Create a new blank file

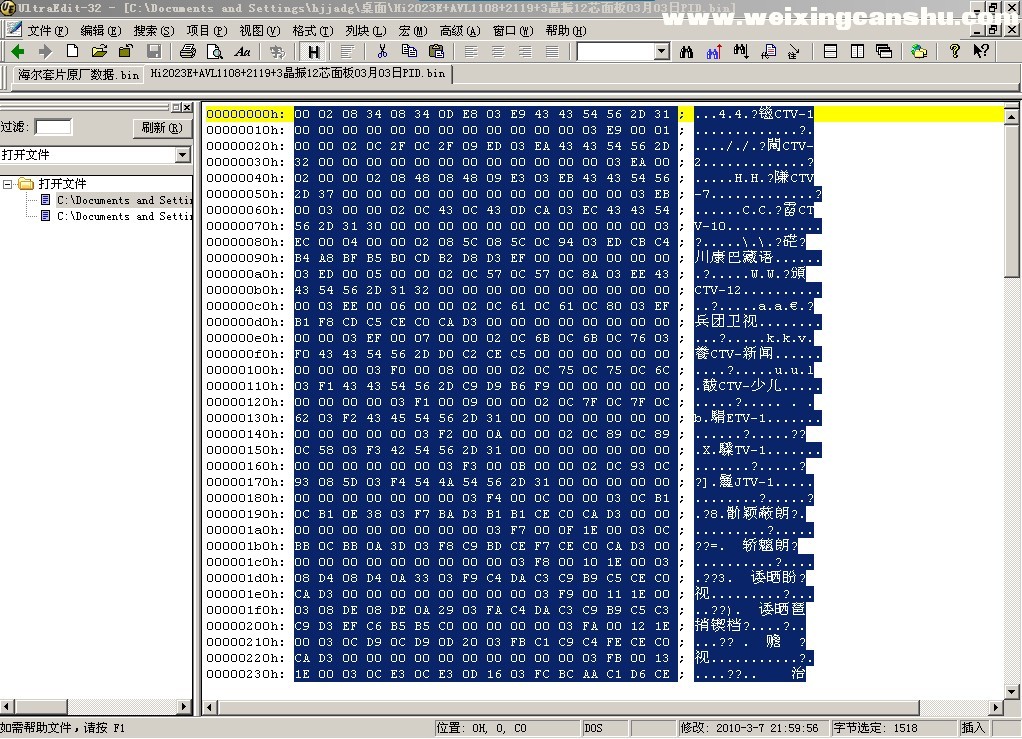click(x=72, y=51)
